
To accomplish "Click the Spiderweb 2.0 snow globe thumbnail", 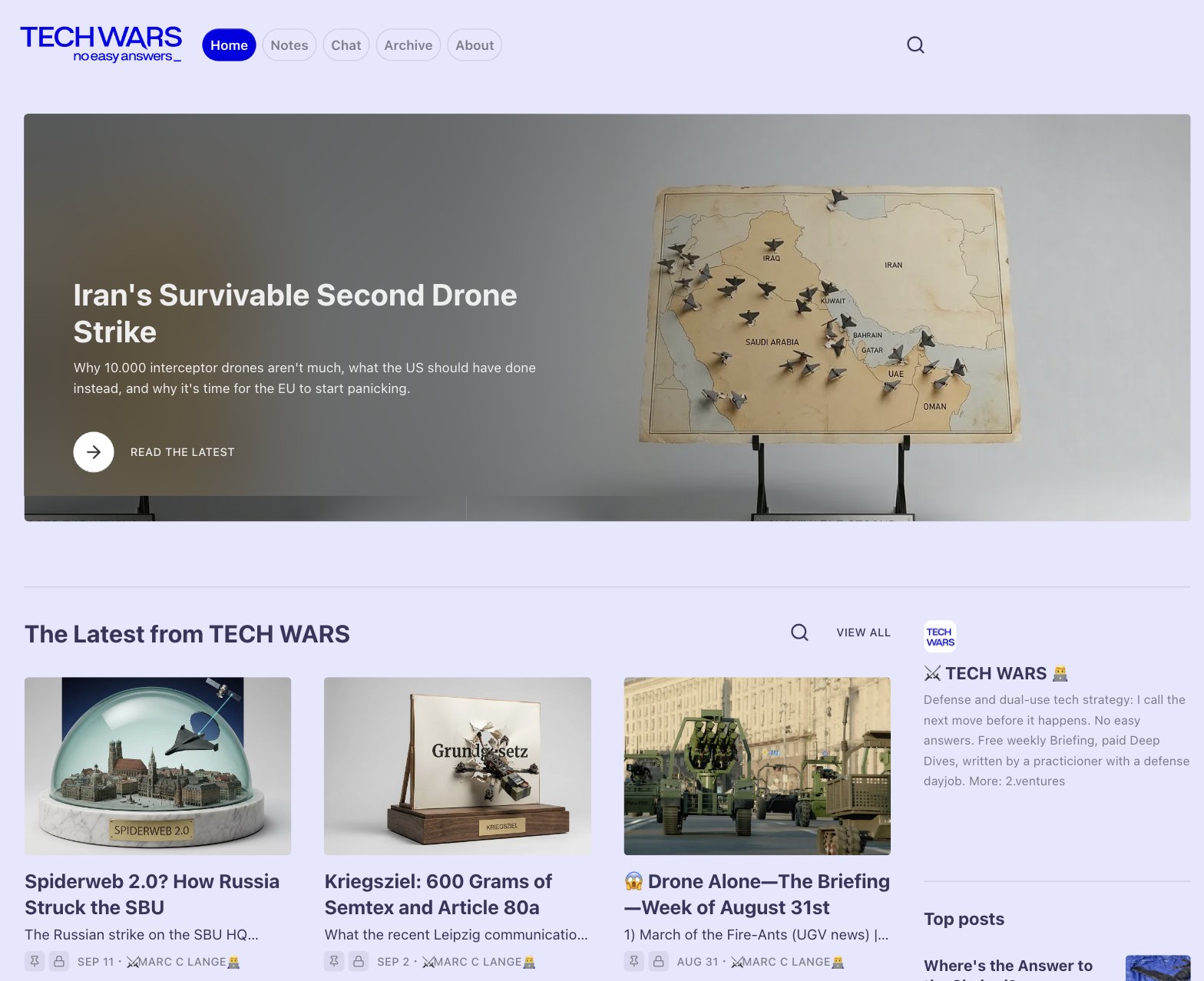I will tap(158, 766).
